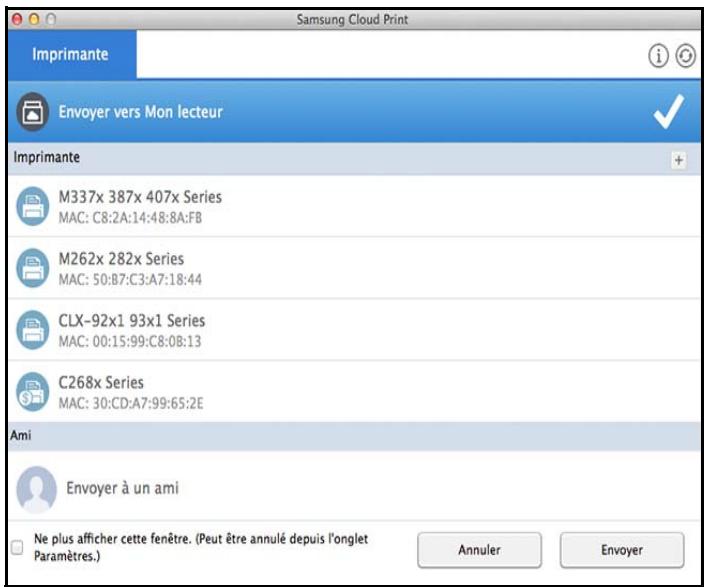Add a printer with the plus icon
This screenshot has height=587, width=706.
[x=679, y=160]
